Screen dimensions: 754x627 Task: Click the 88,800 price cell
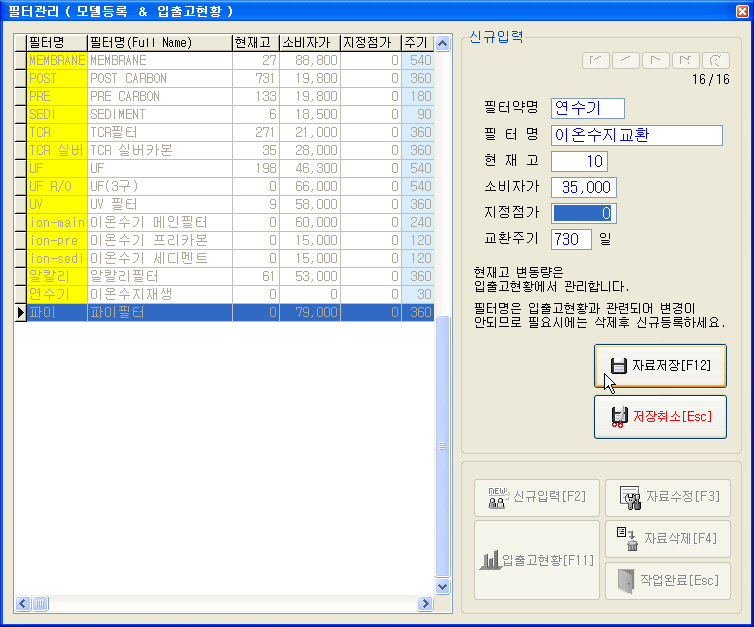click(x=310, y=61)
